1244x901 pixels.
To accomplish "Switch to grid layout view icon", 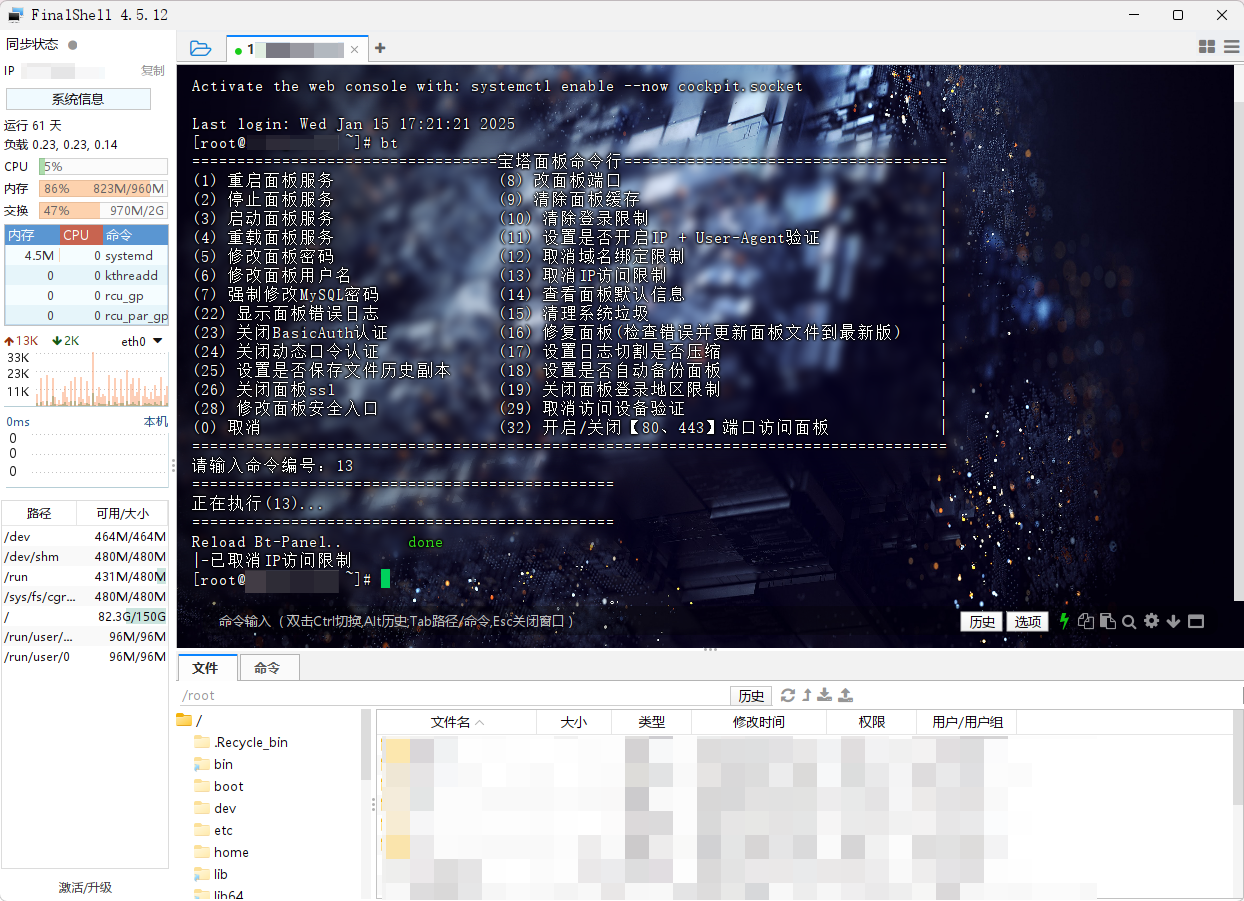I will point(1207,47).
